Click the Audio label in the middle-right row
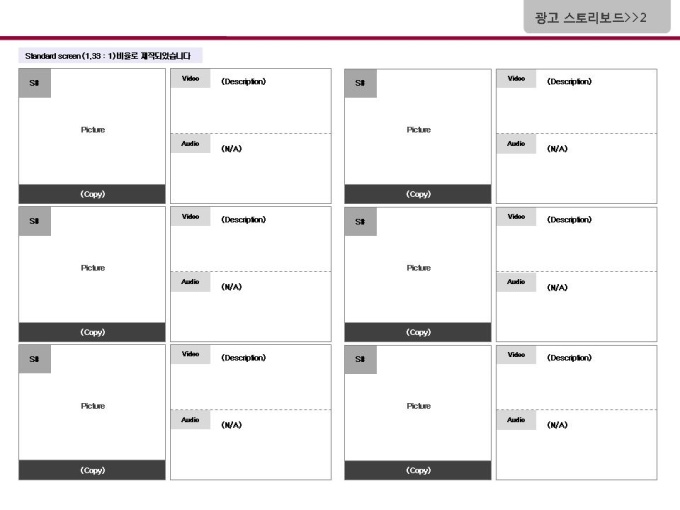The image size is (680, 510). click(x=516, y=282)
